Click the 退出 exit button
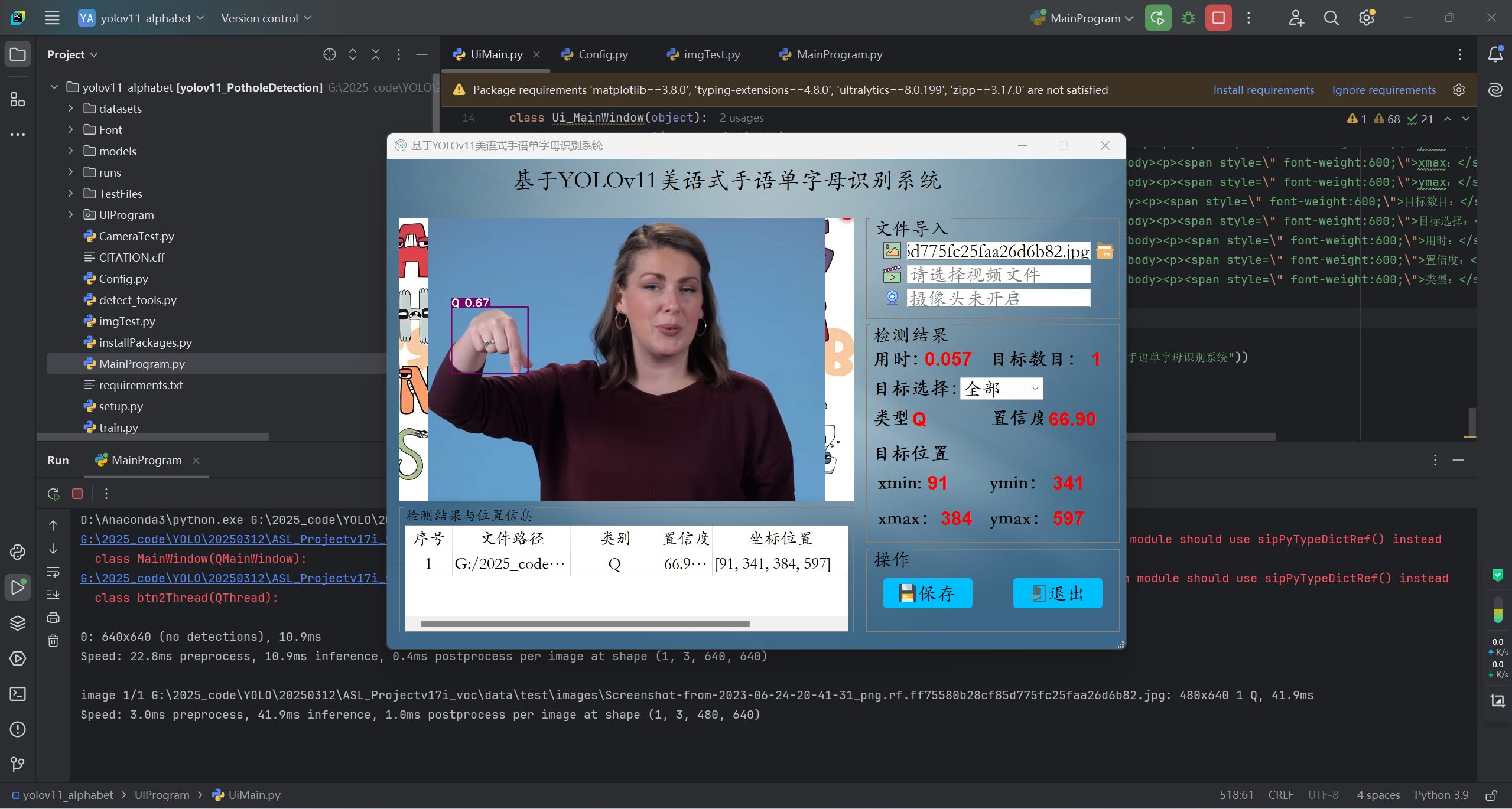 1058,593
